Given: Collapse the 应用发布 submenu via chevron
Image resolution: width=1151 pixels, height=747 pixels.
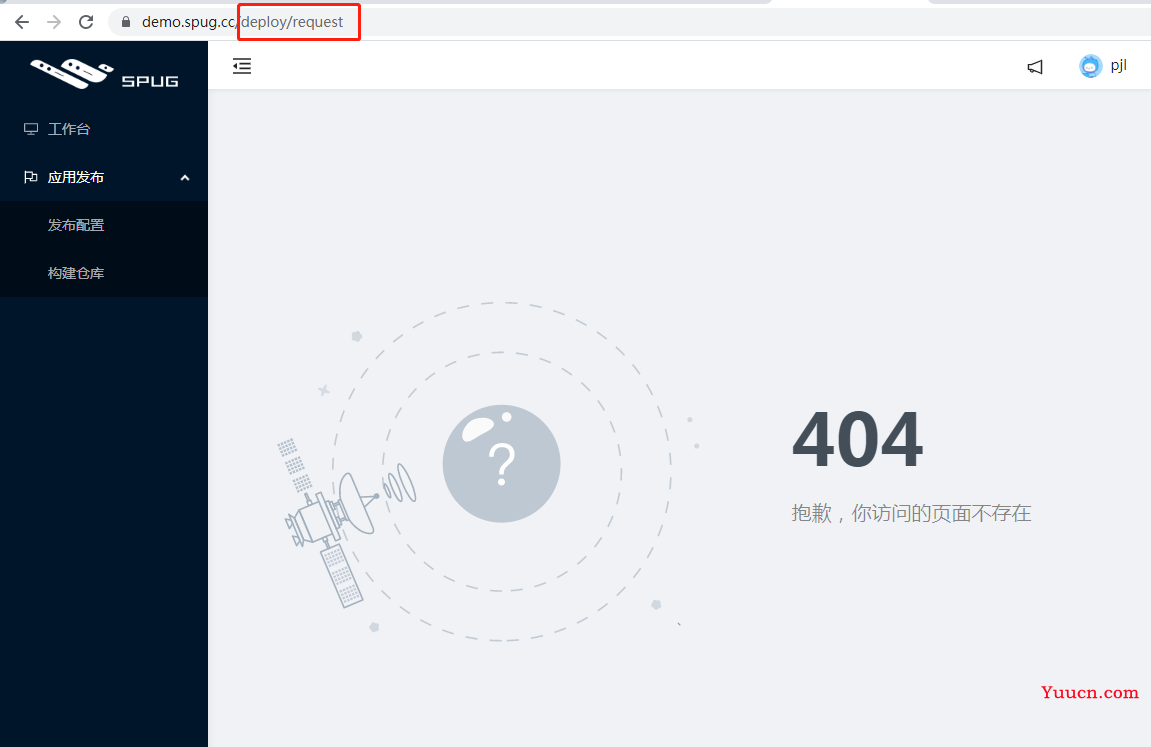Looking at the screenshot, I should click(185, 178).
